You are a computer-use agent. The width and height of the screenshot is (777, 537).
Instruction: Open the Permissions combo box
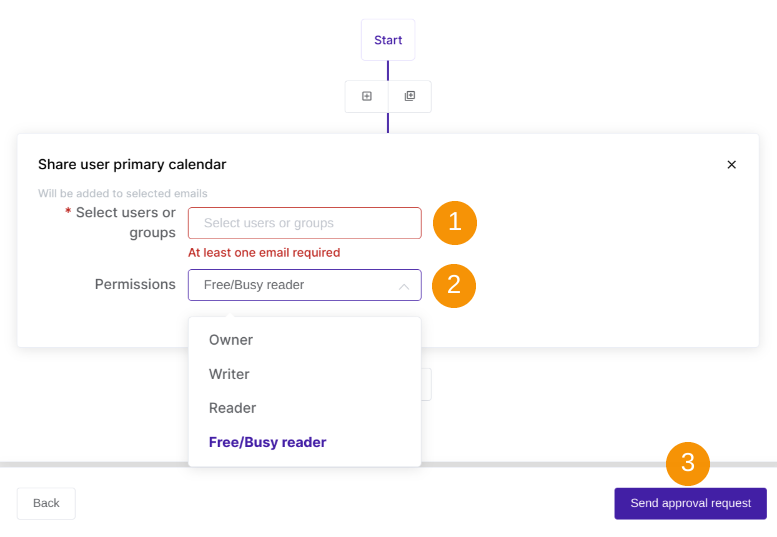[294, 285]
